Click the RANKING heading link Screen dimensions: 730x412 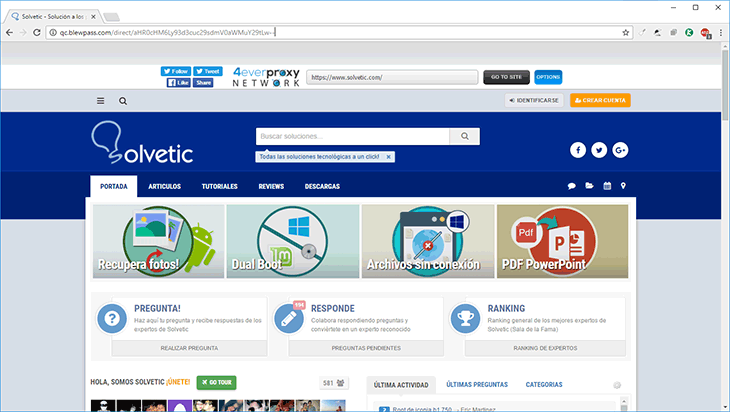tap(506, 308)
